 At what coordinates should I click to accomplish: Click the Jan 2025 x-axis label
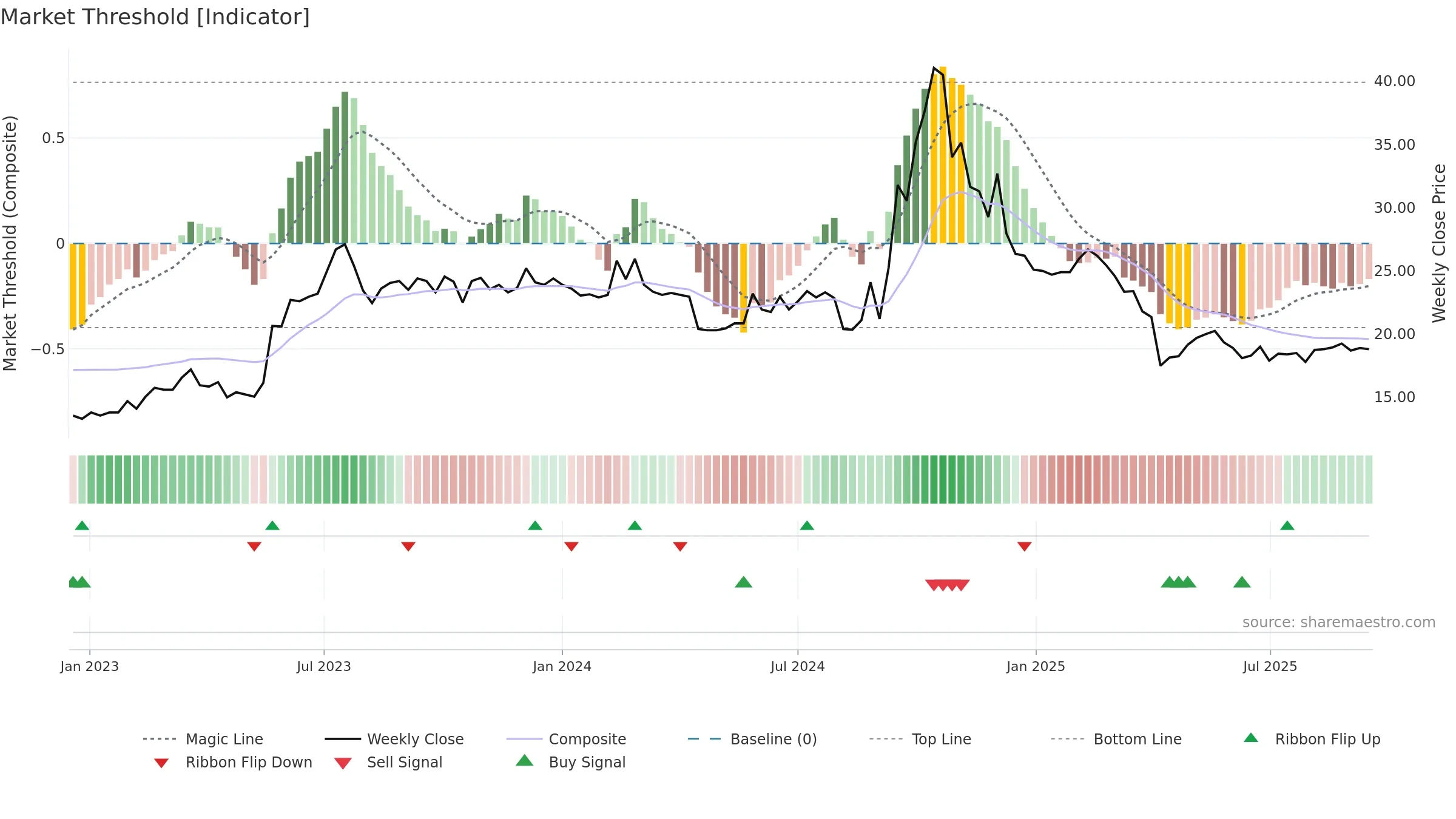click(1036, 666)
